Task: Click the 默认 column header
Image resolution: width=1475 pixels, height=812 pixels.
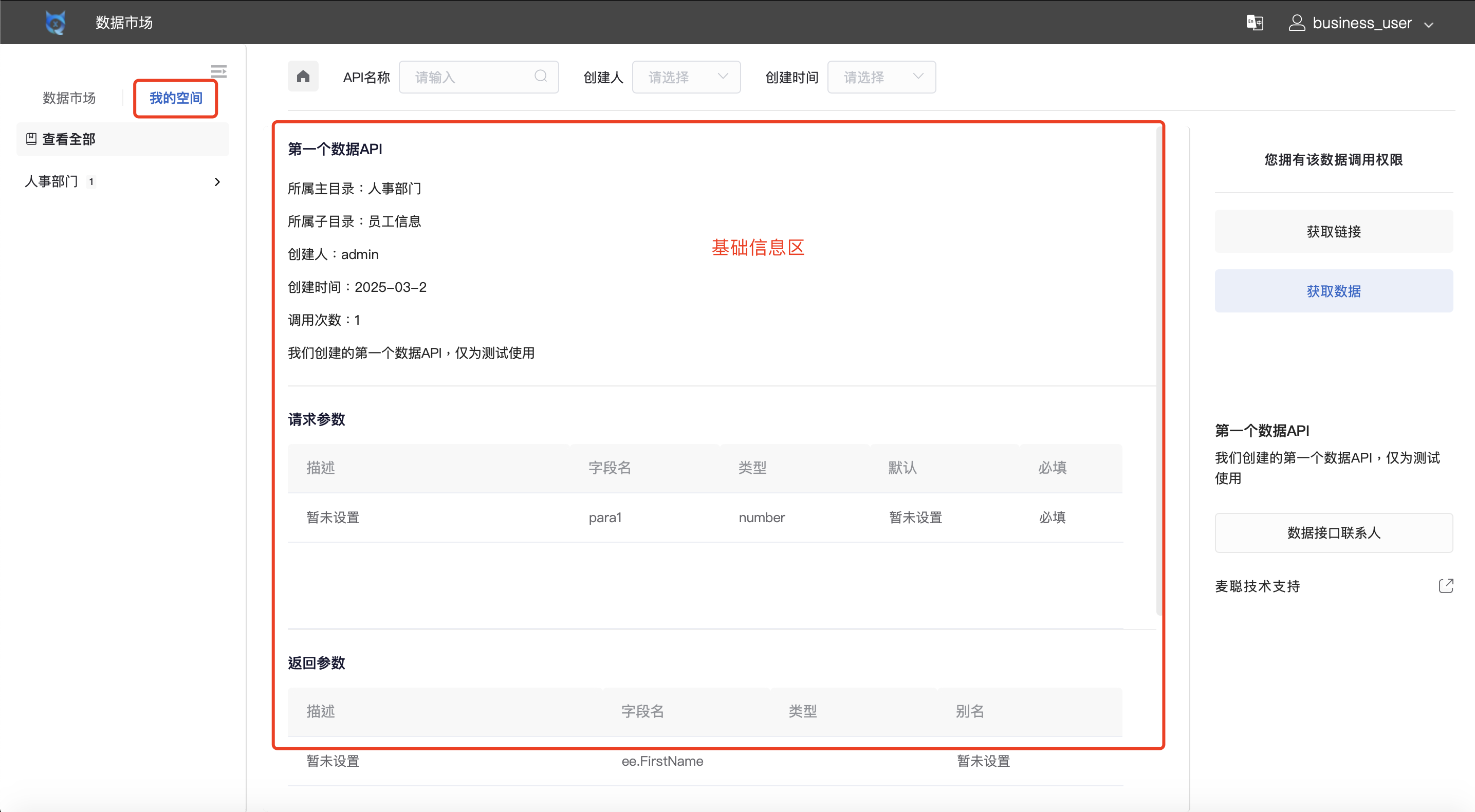Action: click(902, 467)
